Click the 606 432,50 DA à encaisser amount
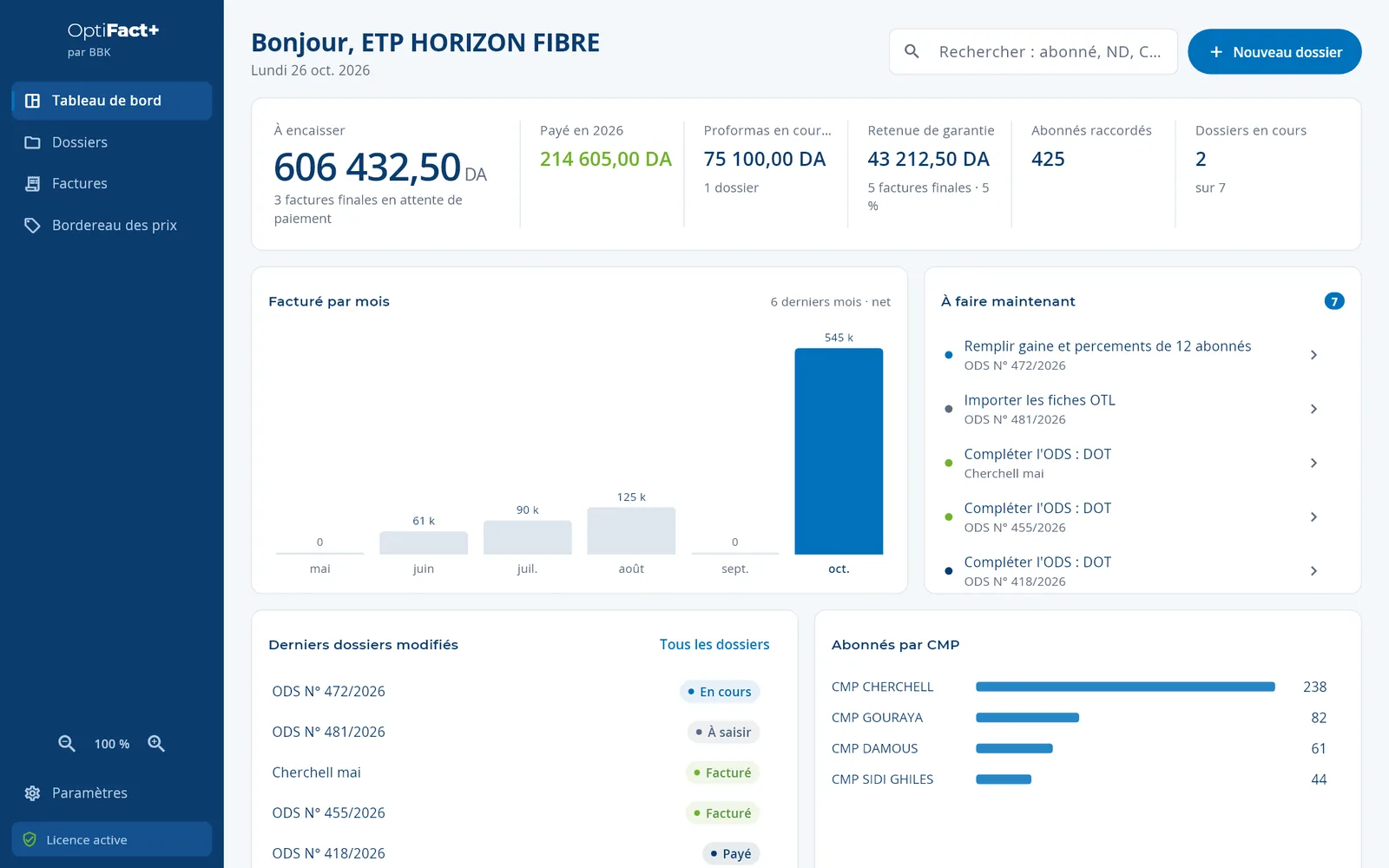This screenshot has width=1389, height=868. 380,168
